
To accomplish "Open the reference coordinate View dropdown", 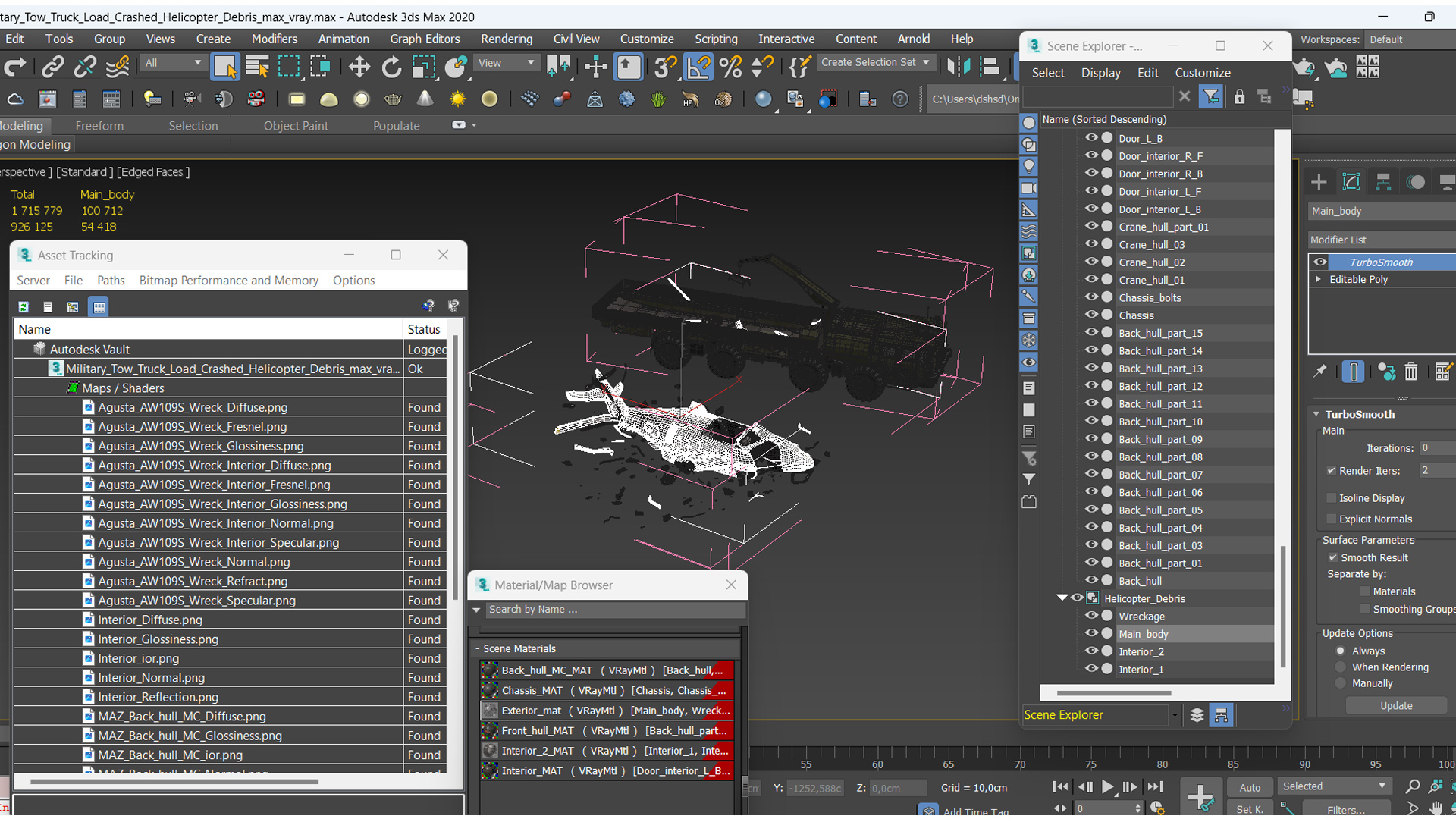I will coord(506,63).
